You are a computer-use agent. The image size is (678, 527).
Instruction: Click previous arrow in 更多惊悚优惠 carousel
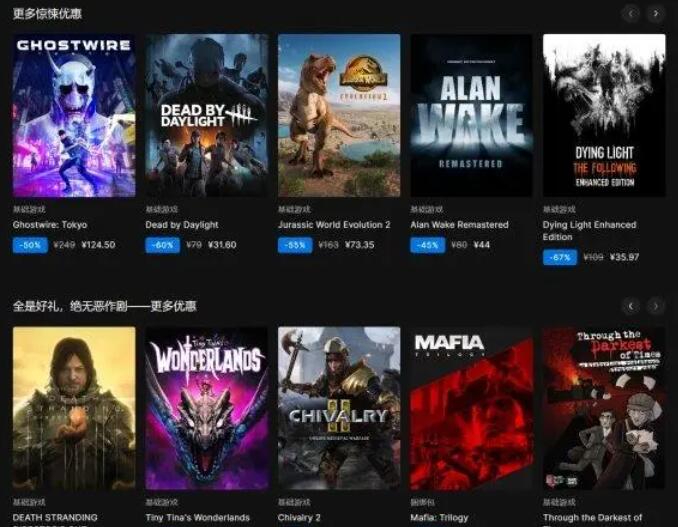[631, 14]
